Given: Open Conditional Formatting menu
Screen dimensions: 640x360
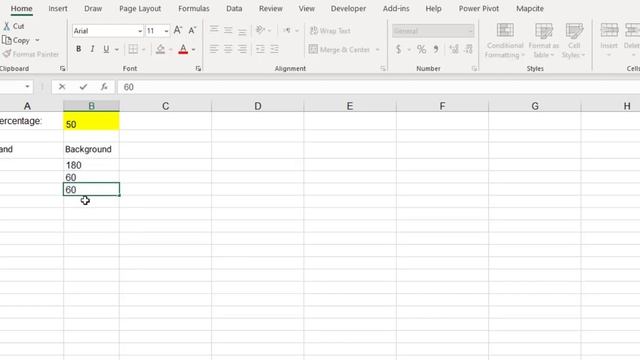Looking at the screenshot, I should pos(505,40).
